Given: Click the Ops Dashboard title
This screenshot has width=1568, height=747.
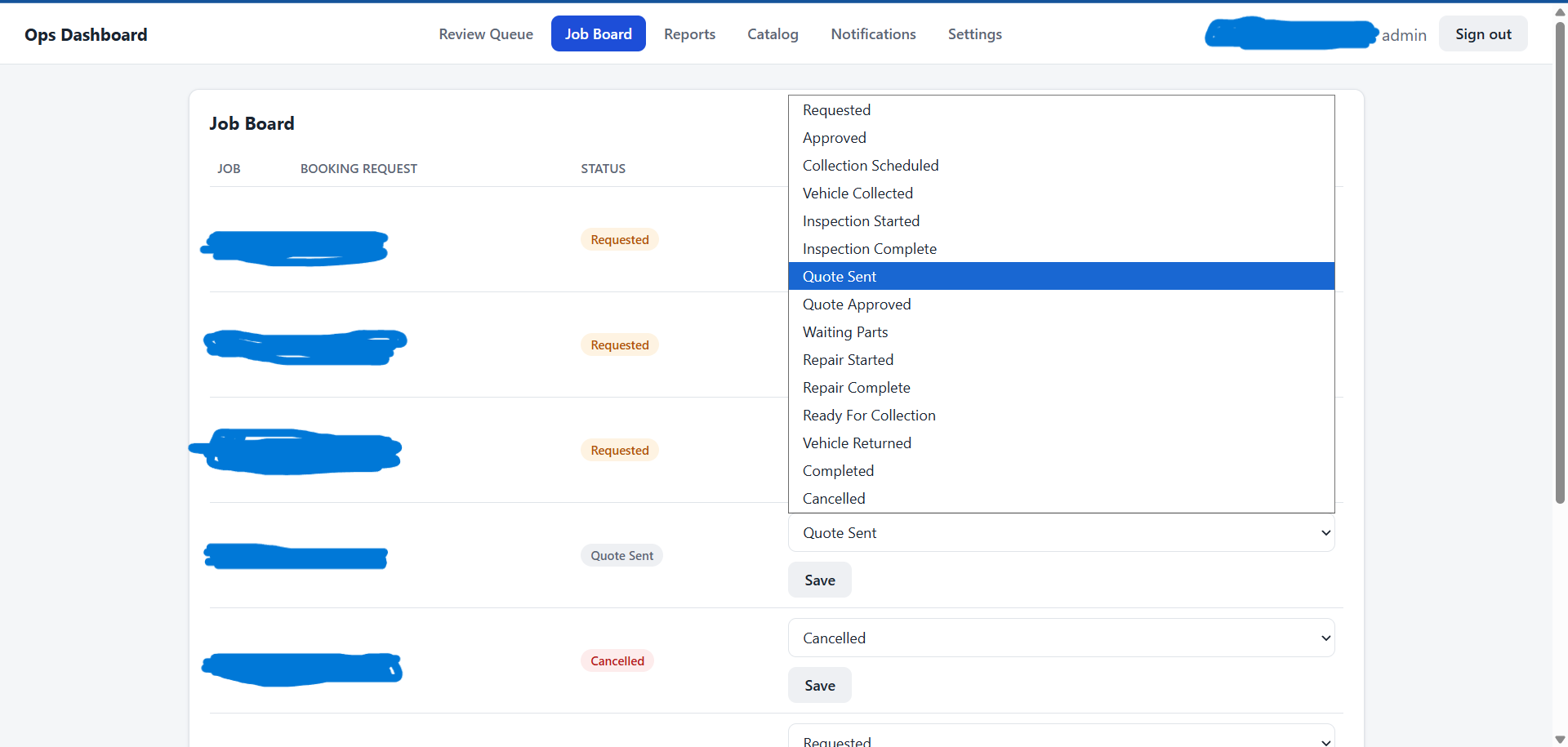Looking at the screenshot, I should pos(86,35).
